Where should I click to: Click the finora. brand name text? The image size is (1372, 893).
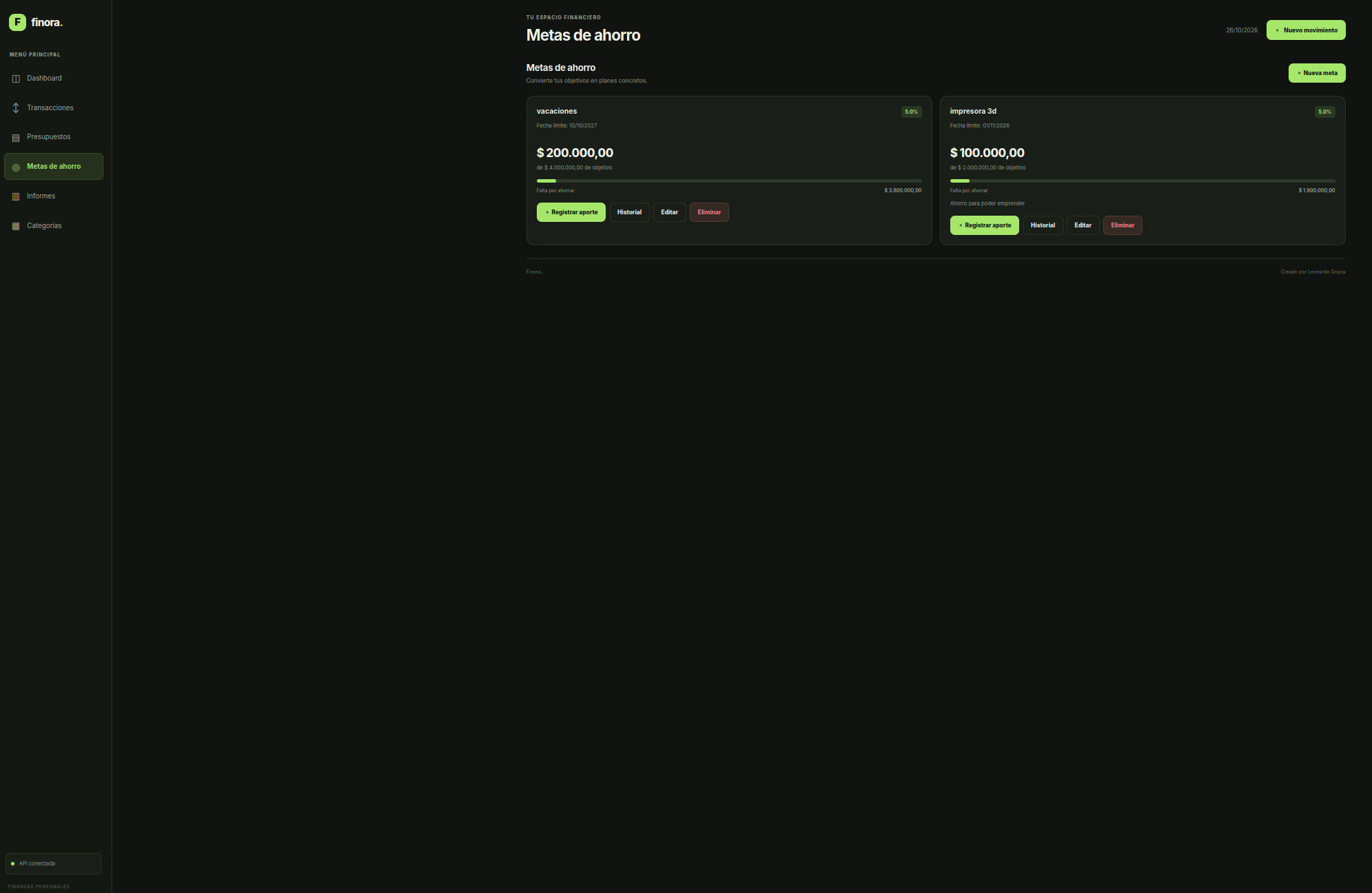tap(47, 23)
